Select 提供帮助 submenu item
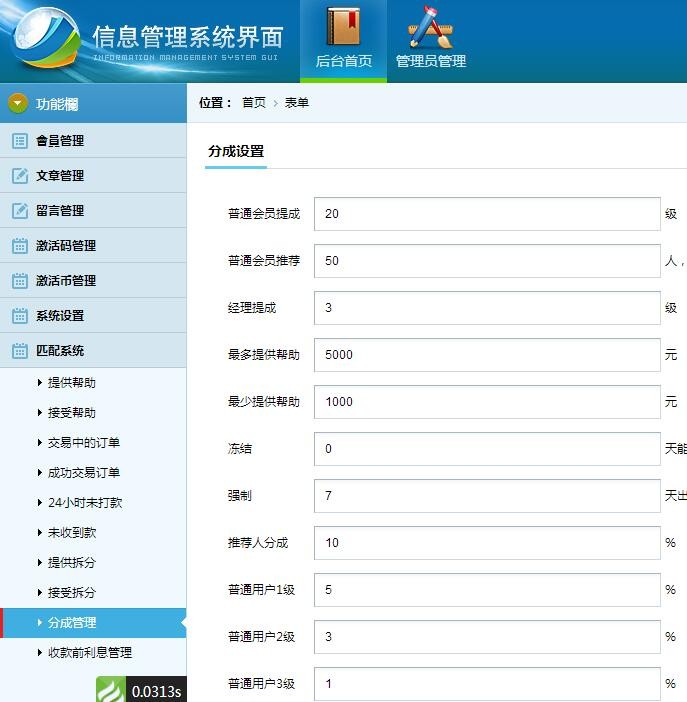This screenshot has height=702, width=687. pyautogui.click(x=72, y=382)
